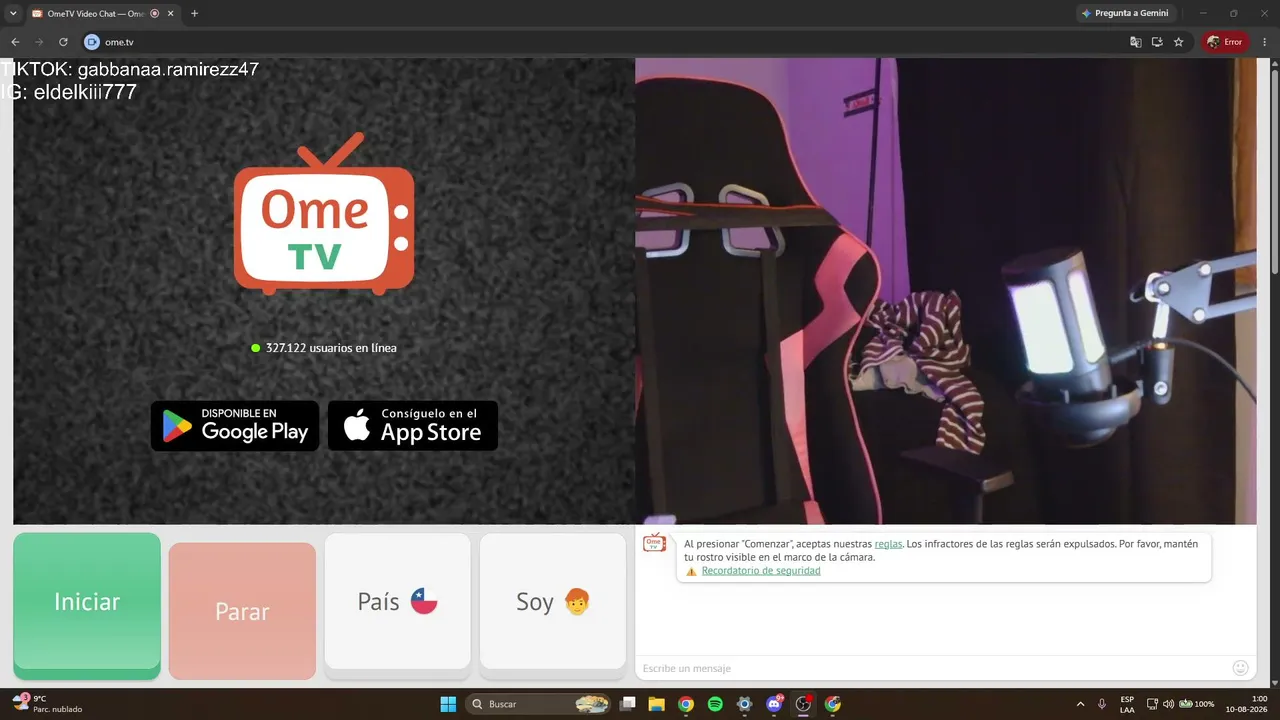Open the weather widget showing 9°C
The image size is (1280, 720).
47,704
